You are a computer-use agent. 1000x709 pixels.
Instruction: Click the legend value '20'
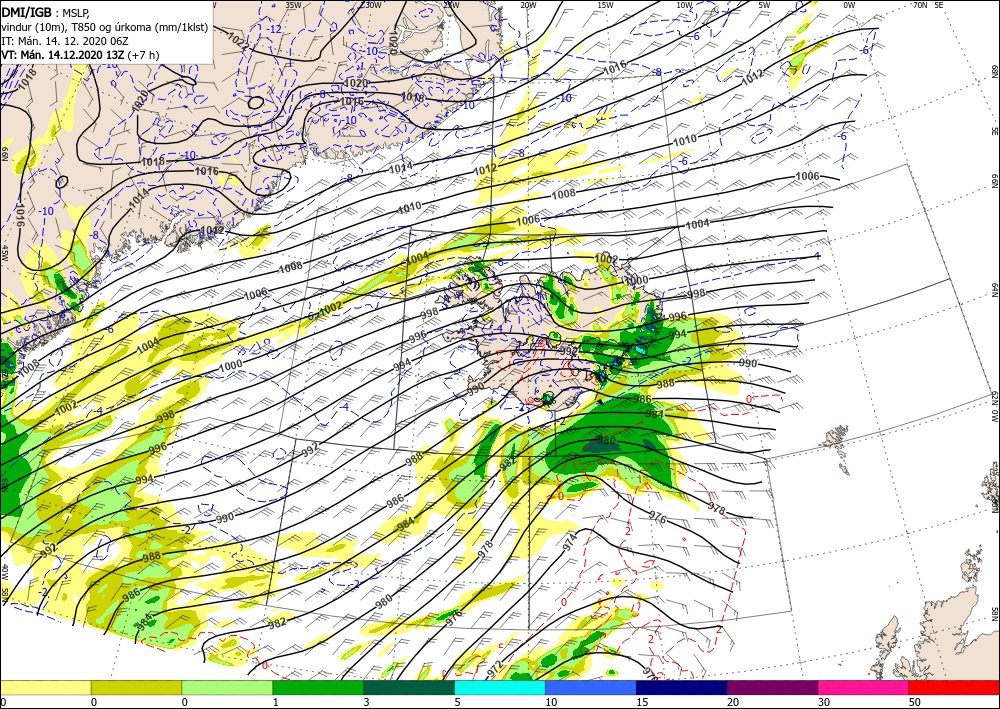[731, 702]
